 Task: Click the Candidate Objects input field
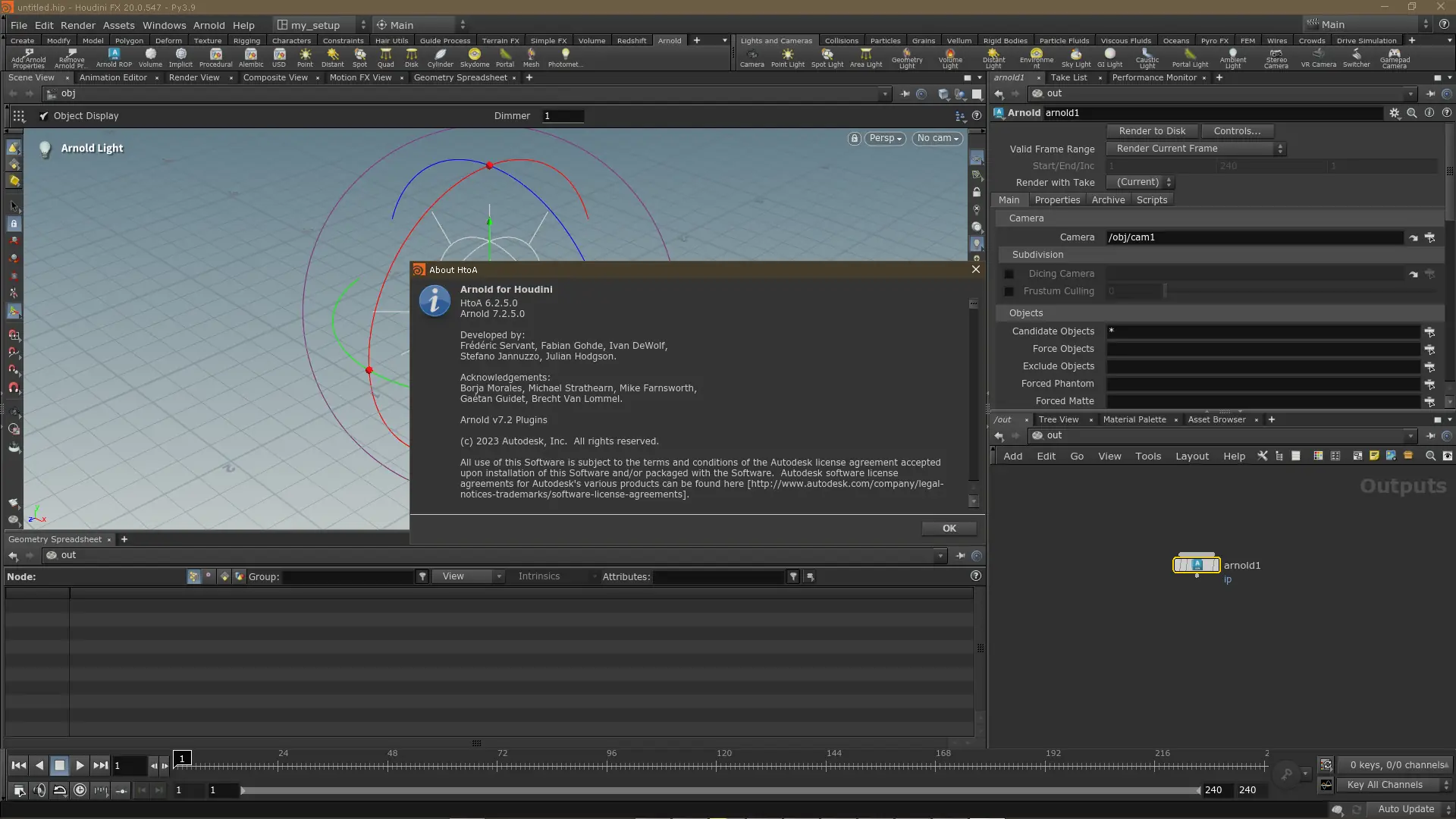[x=1262, y=331]
